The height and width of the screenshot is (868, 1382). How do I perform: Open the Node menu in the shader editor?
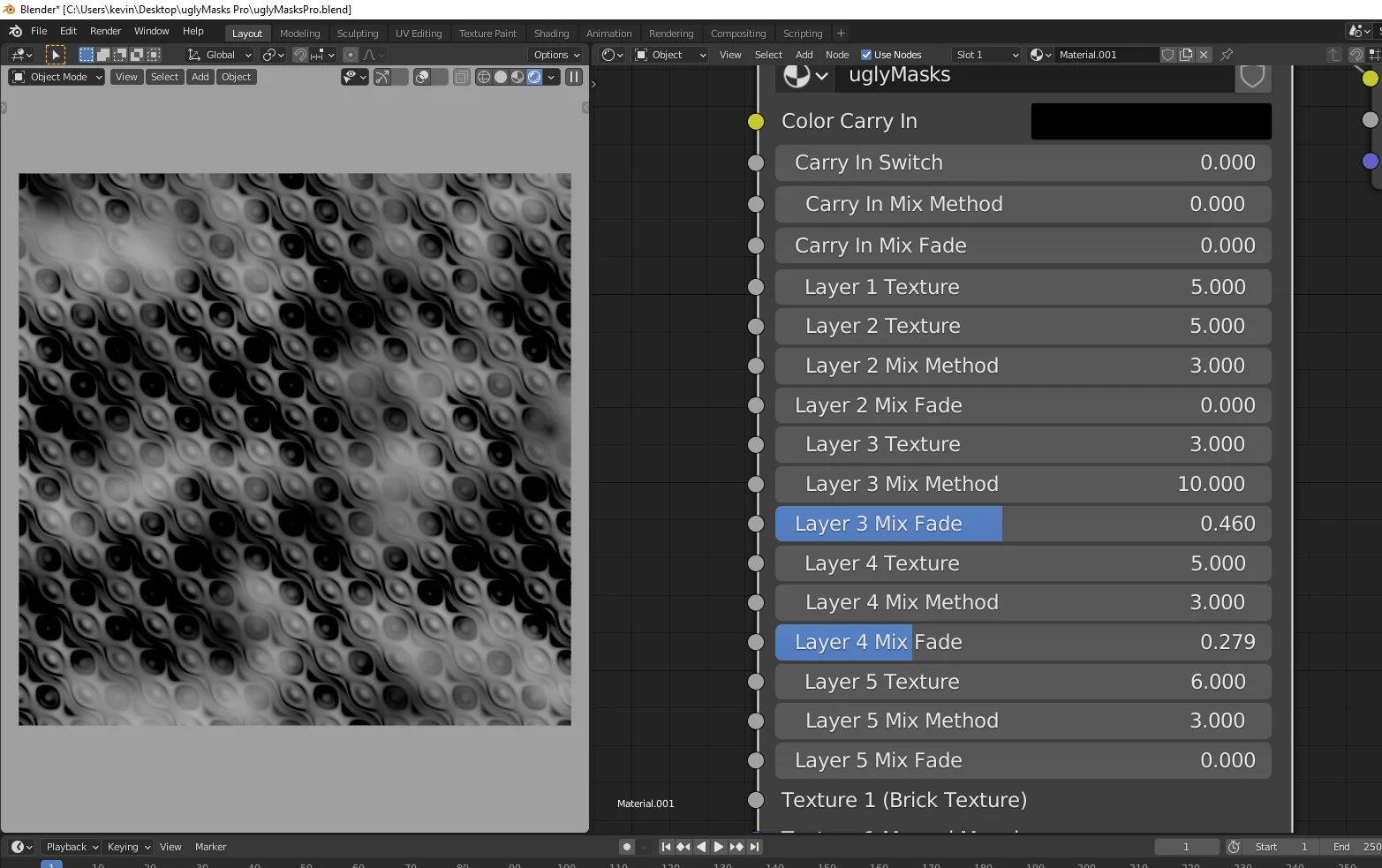[836, 54]
